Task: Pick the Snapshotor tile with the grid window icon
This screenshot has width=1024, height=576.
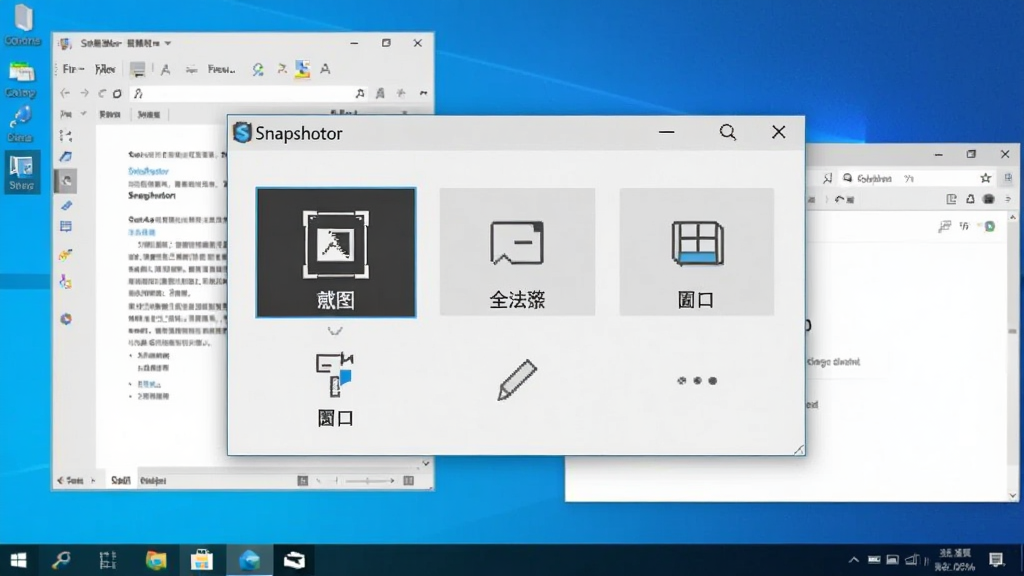Action: tap(697, 252)
